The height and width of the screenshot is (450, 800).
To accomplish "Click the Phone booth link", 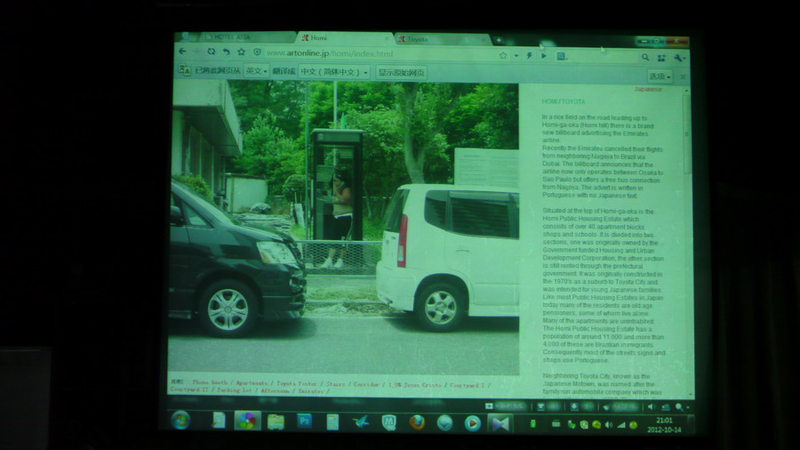I will tap(210, 382).
